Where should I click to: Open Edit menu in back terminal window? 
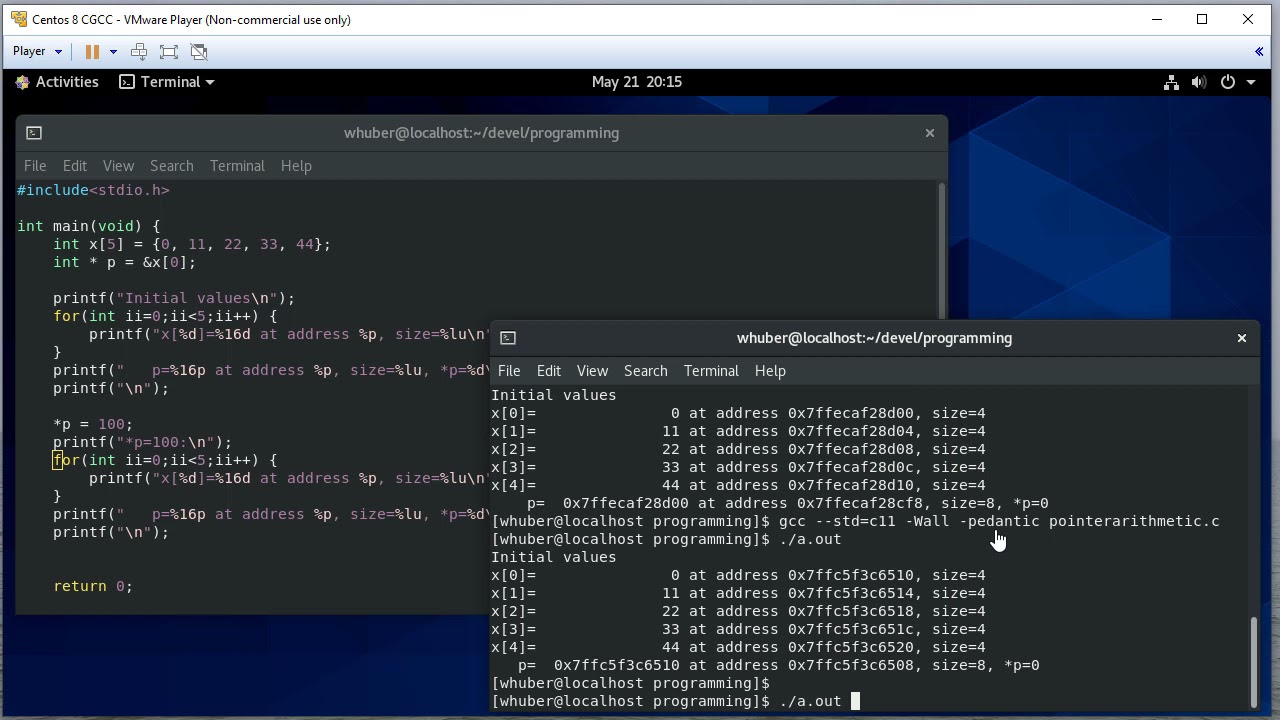pos(75,166)
